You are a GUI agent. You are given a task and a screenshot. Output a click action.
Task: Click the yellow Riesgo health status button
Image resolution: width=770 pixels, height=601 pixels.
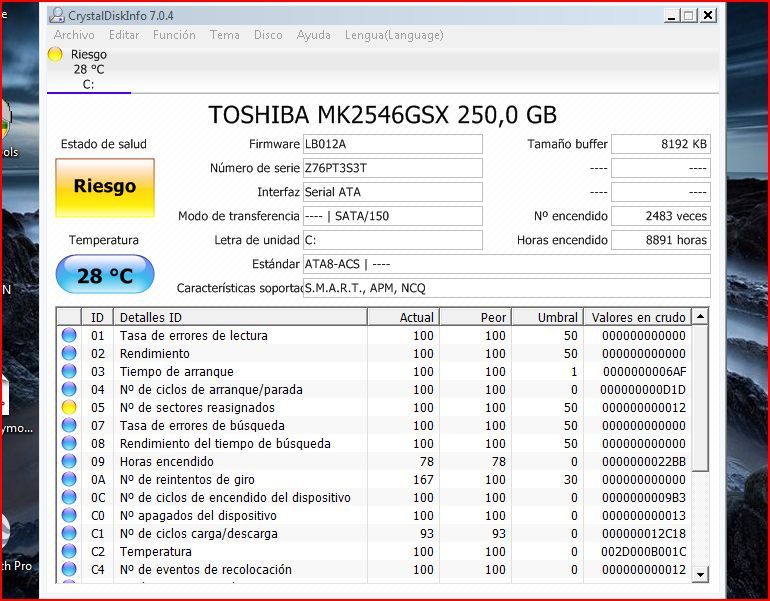pyautogui.click(x=105, y=187)
